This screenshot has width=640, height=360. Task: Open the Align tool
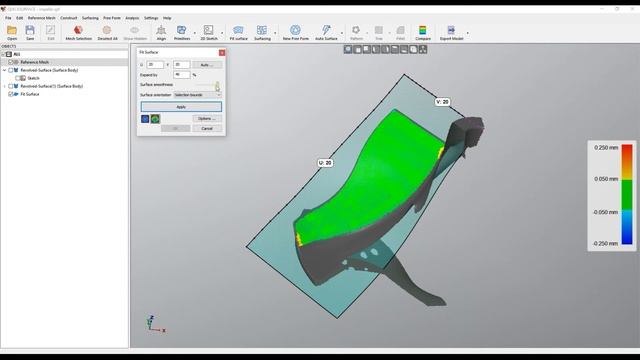tap(161, 30)
